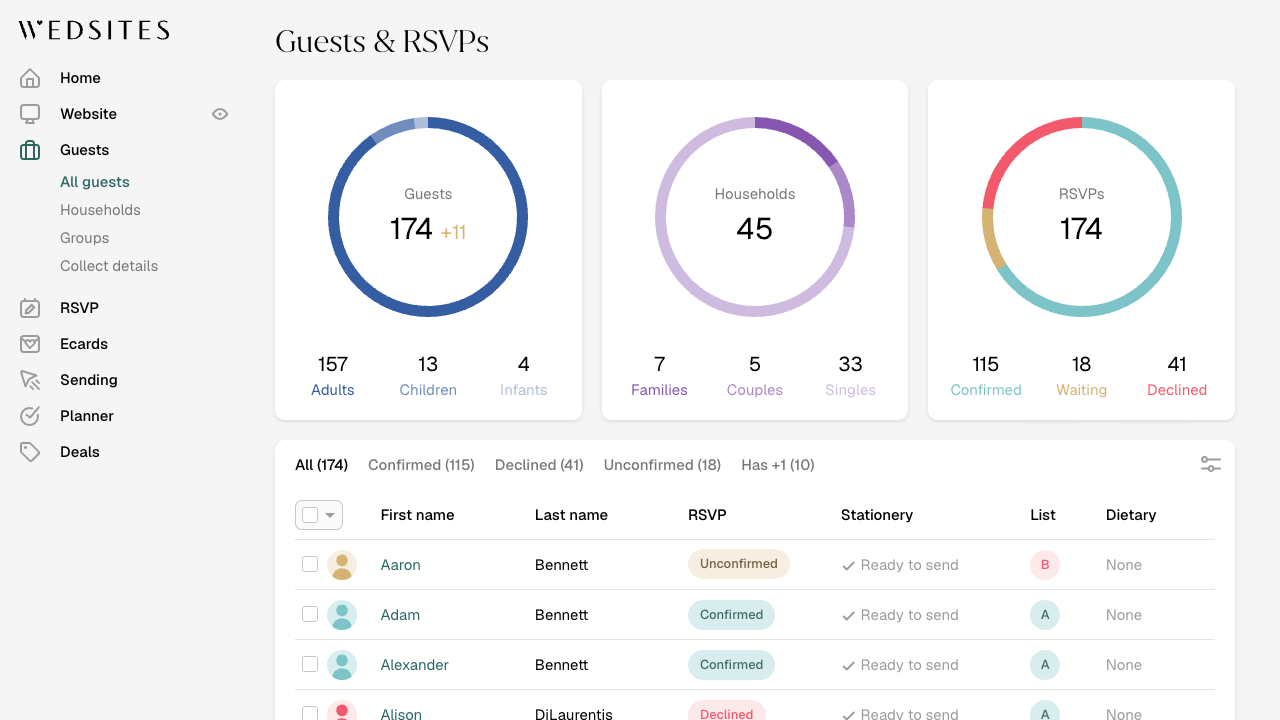The width and height of the screenshot is (1280, 720).
Task: Open the table filter settings icon
Action: click(x=1211, y=464)
